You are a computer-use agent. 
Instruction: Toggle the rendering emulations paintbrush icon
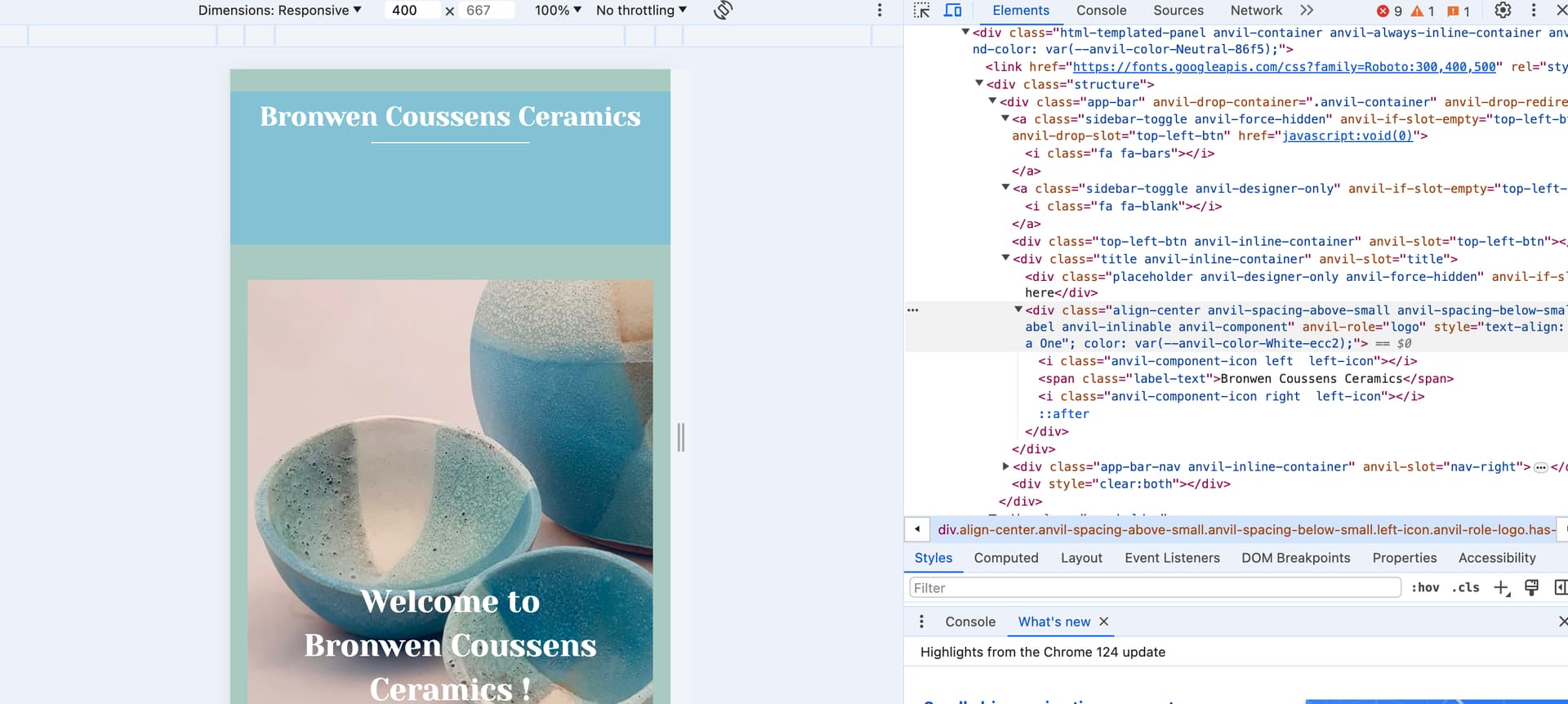tap(1532, 588)
